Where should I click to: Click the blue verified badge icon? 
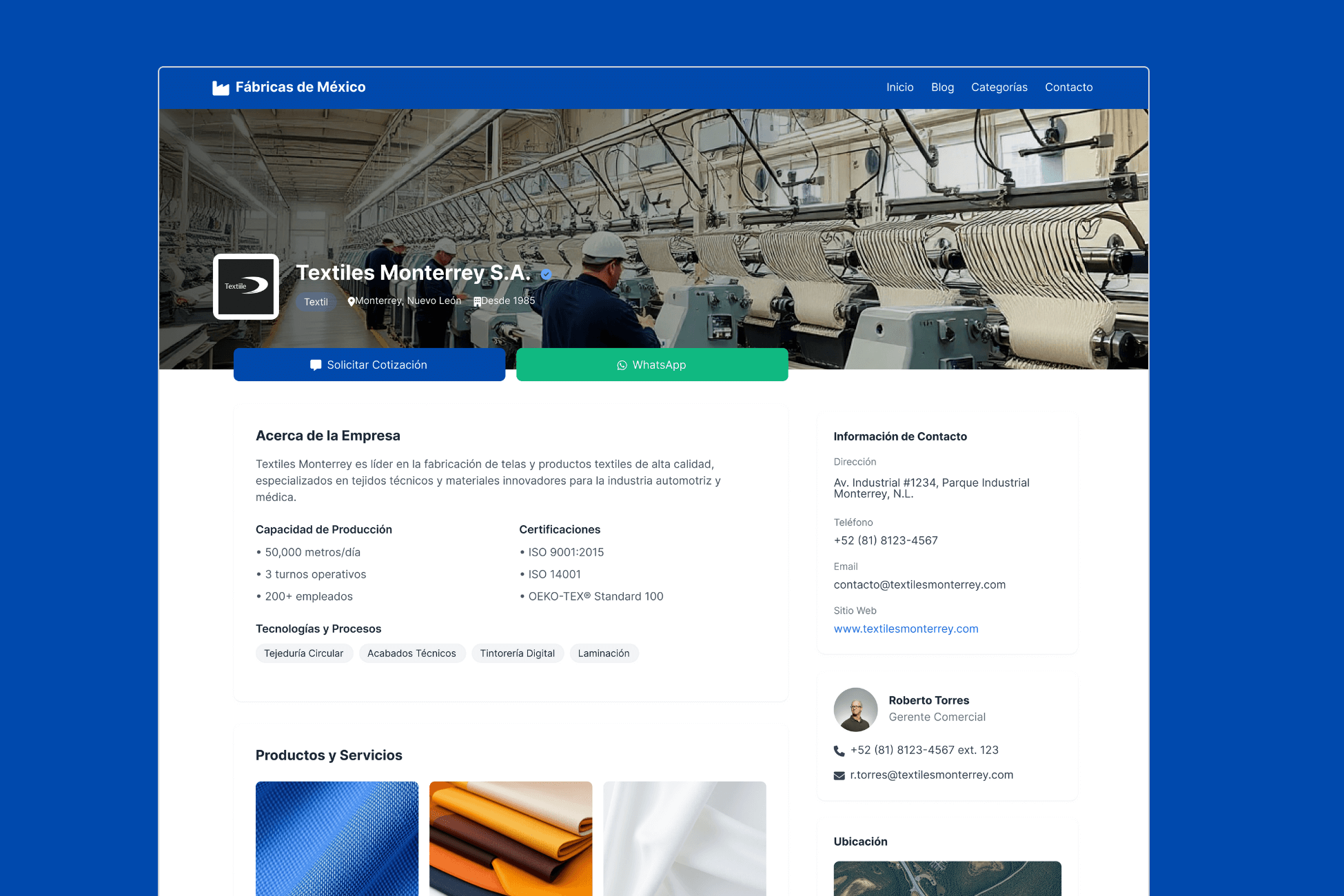tap(546, 274)
